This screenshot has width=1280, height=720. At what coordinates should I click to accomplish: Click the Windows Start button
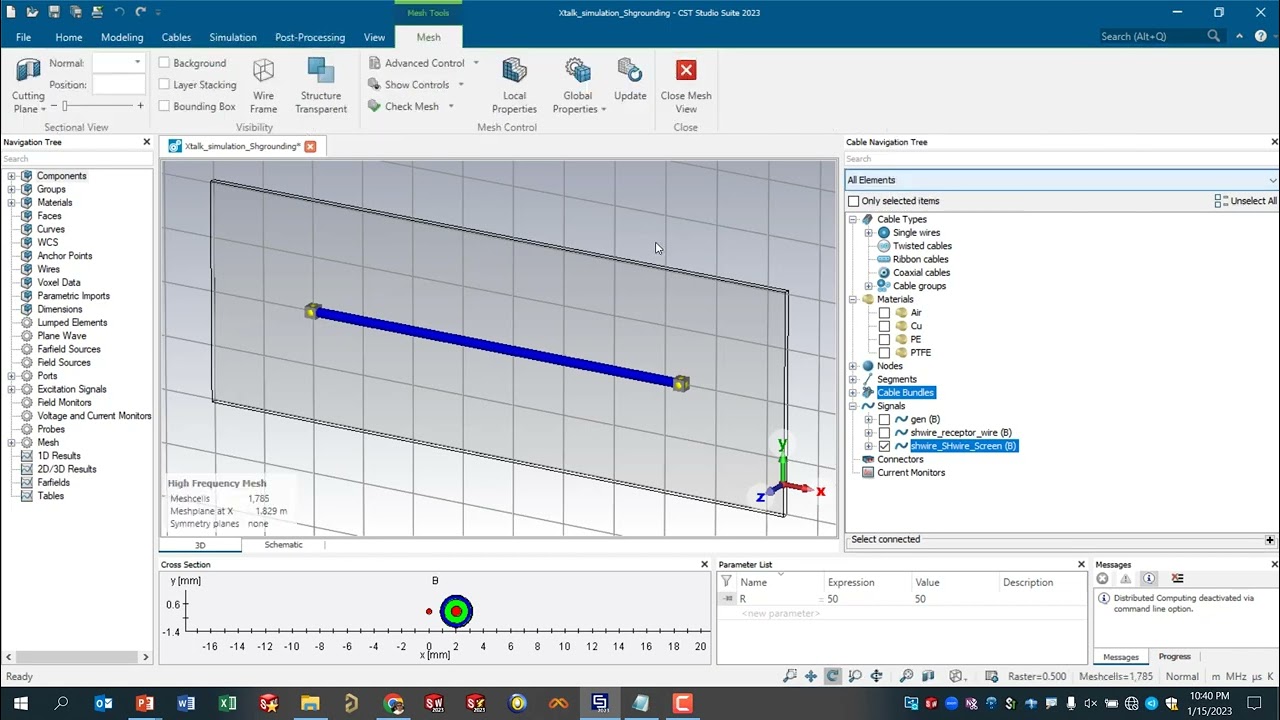point(20,703)
